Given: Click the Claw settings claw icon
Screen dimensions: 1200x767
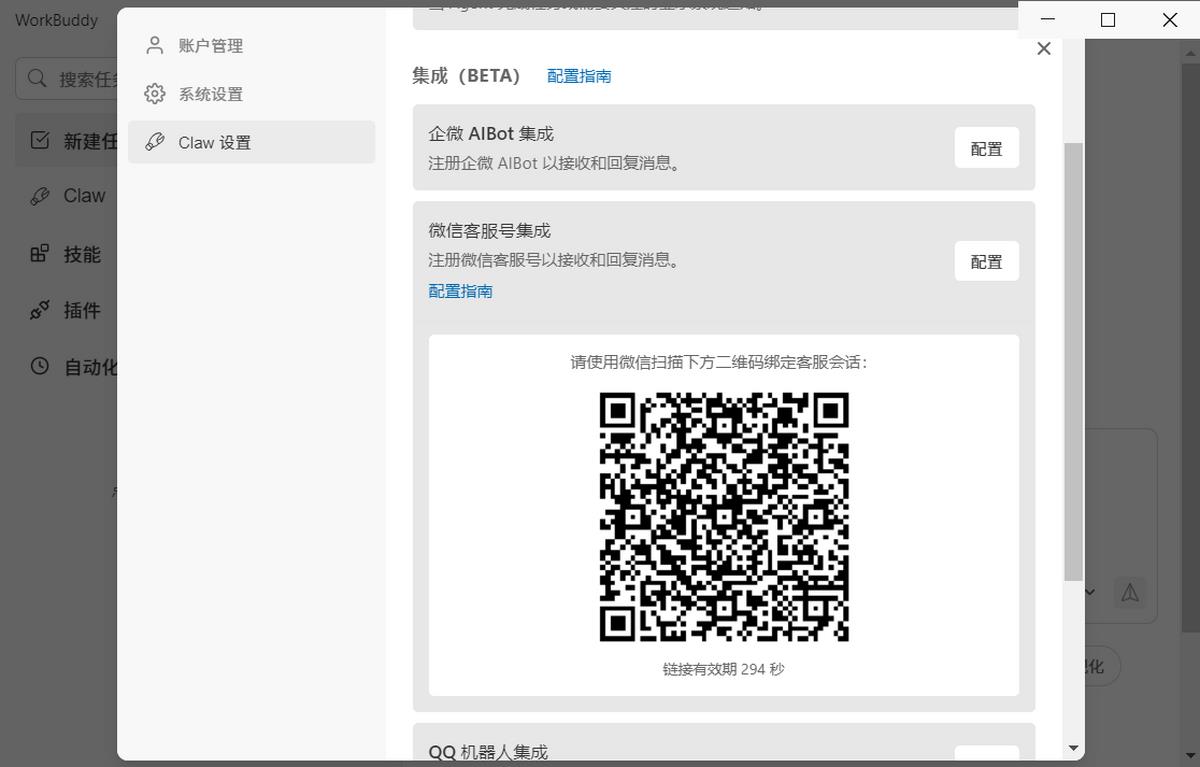Looking at the screenshot, I should pyautogui.click(x=154, y=142).
